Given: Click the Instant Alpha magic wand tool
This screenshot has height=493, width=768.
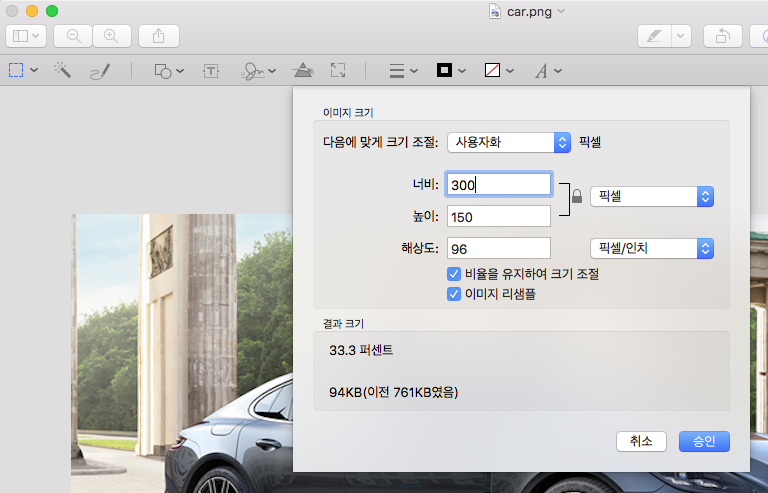Looking at the screenshot, I should click(x=62, y=71).
